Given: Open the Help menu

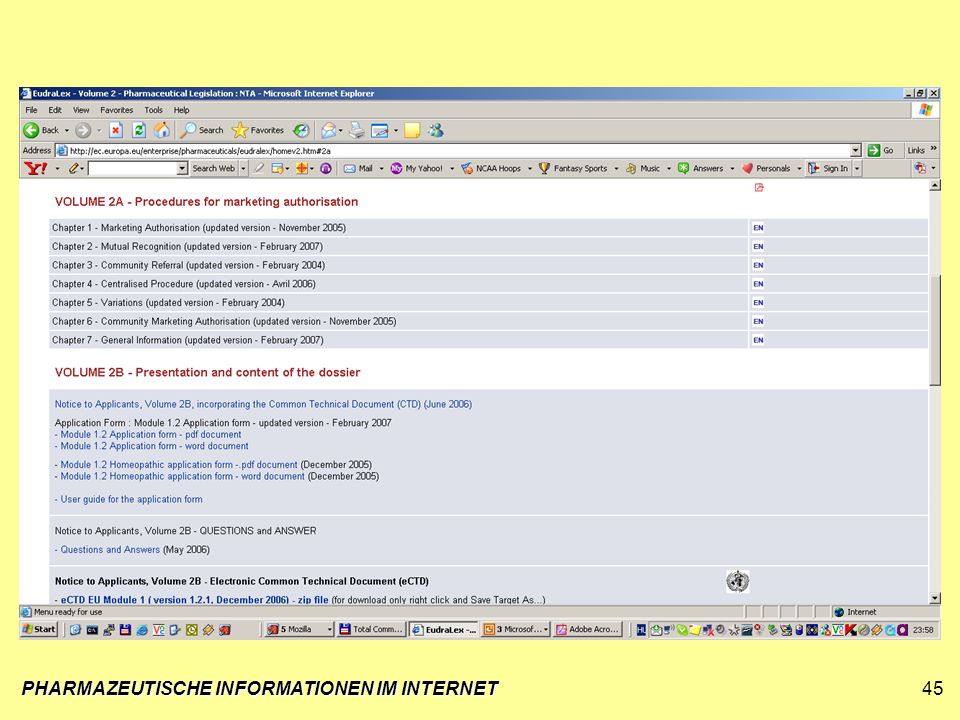Looking at the screenshot, I should click(x=181, y=110).
